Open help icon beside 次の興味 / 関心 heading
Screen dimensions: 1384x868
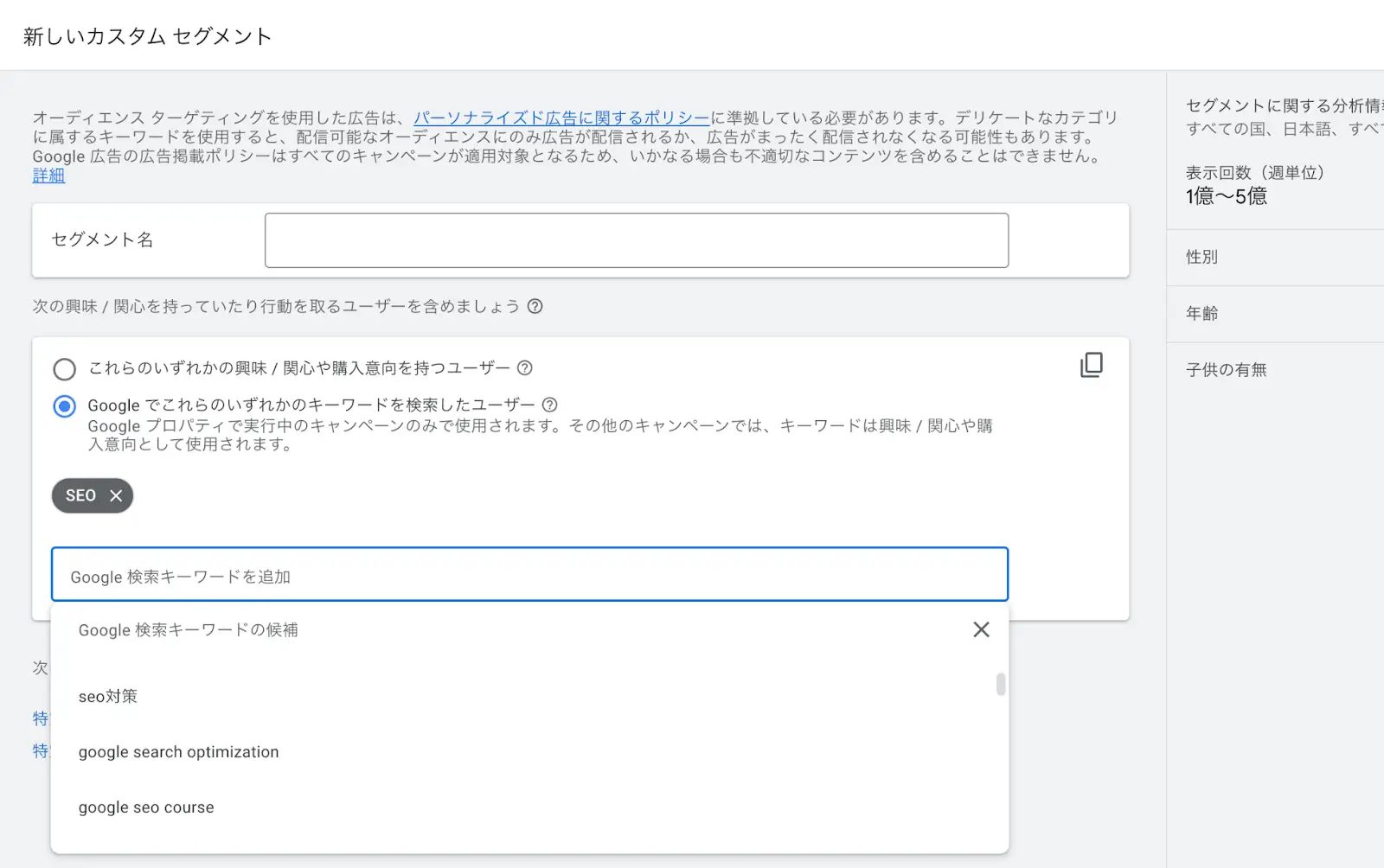tap(535, 306)
